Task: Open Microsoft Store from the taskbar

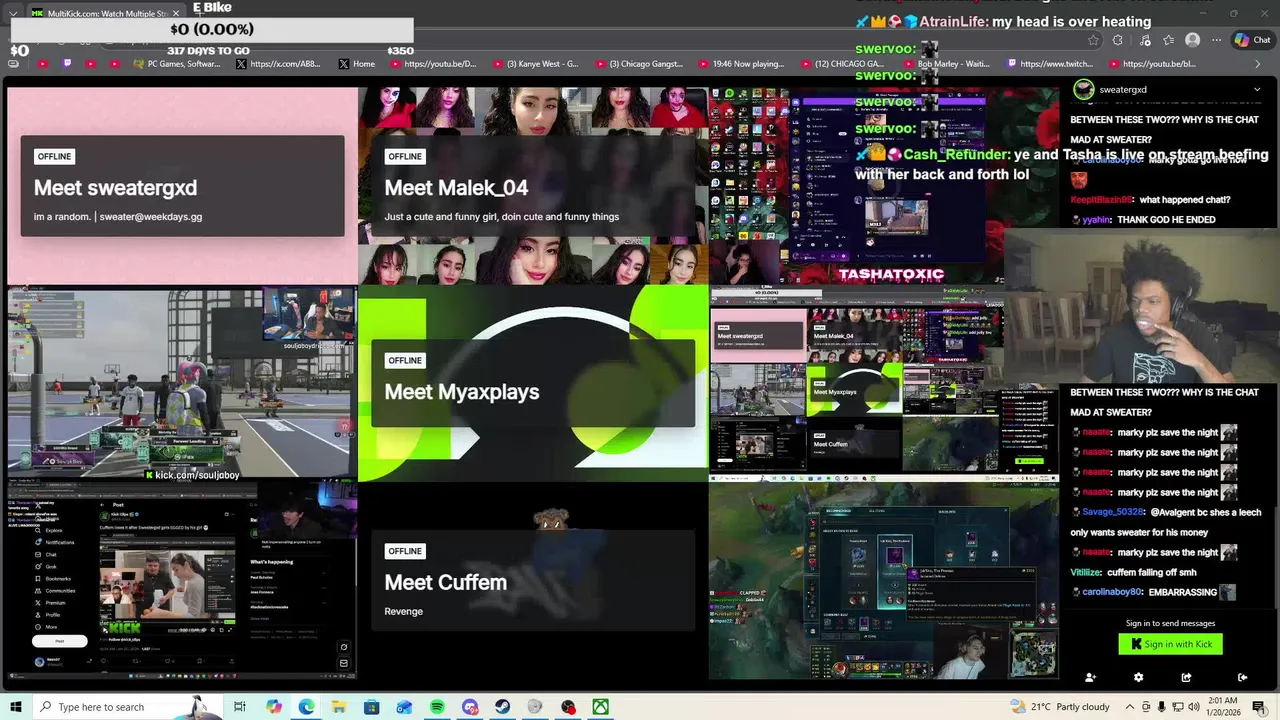Action: pos(372,707)
